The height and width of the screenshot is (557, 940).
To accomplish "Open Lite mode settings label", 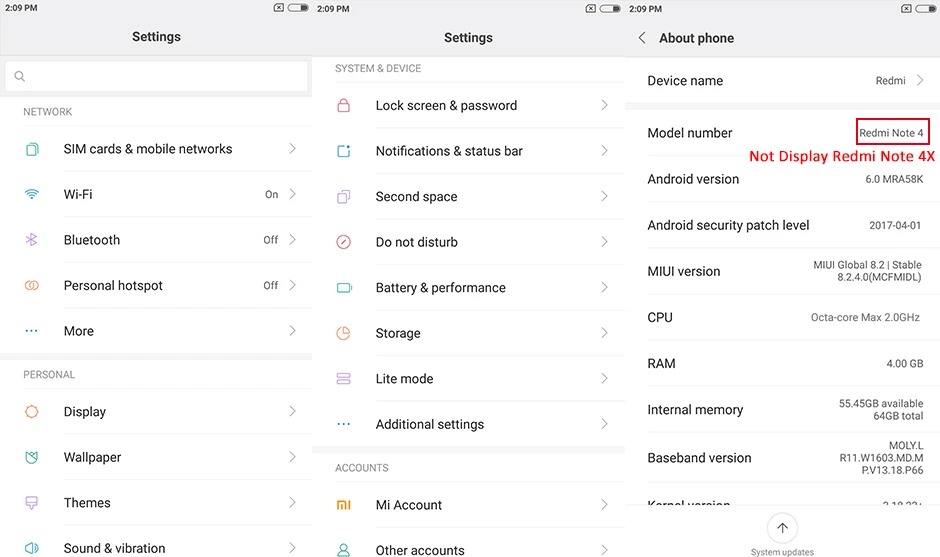I will [405, 379].
